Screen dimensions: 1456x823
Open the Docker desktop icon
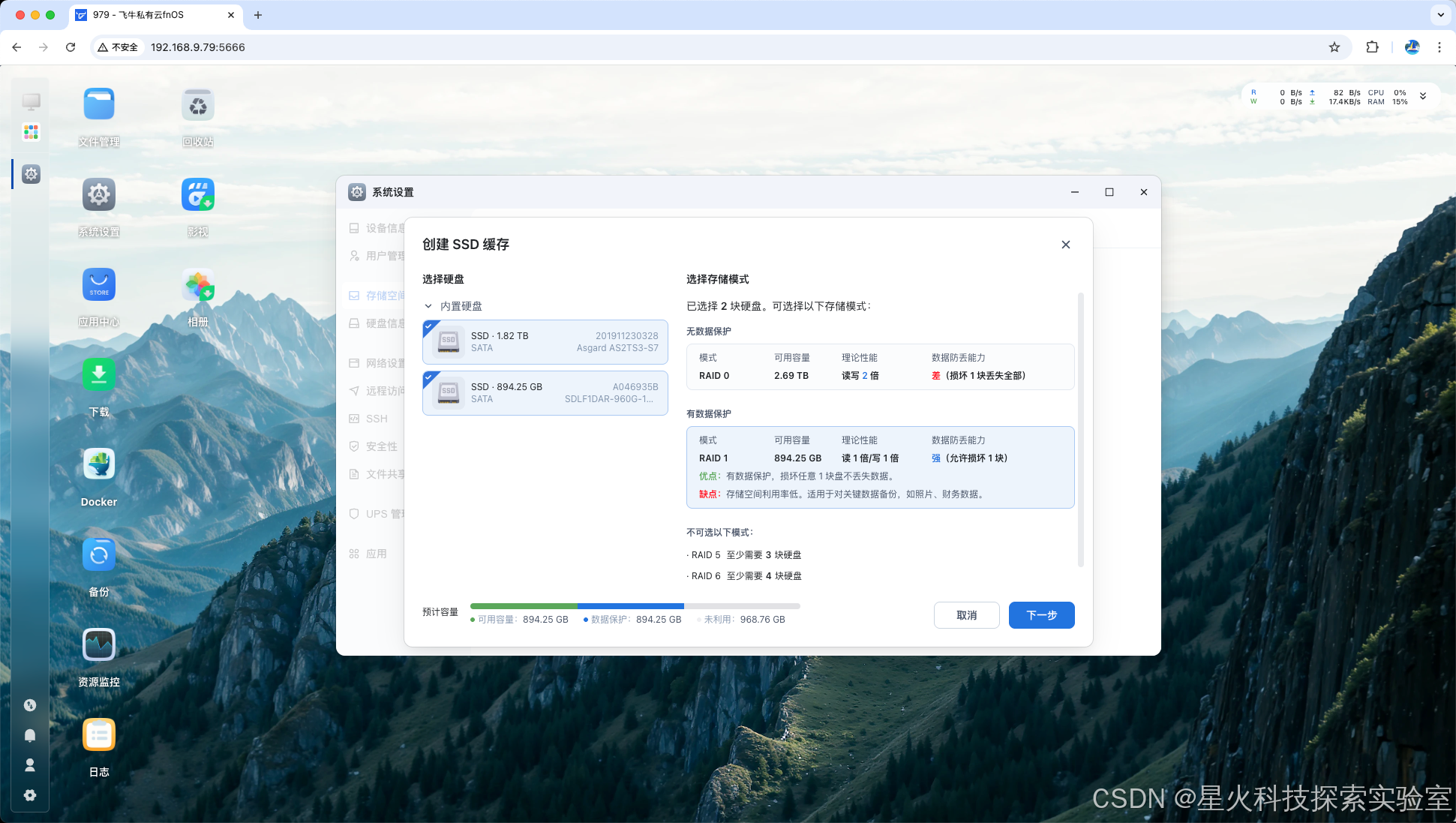pos(99,465)
